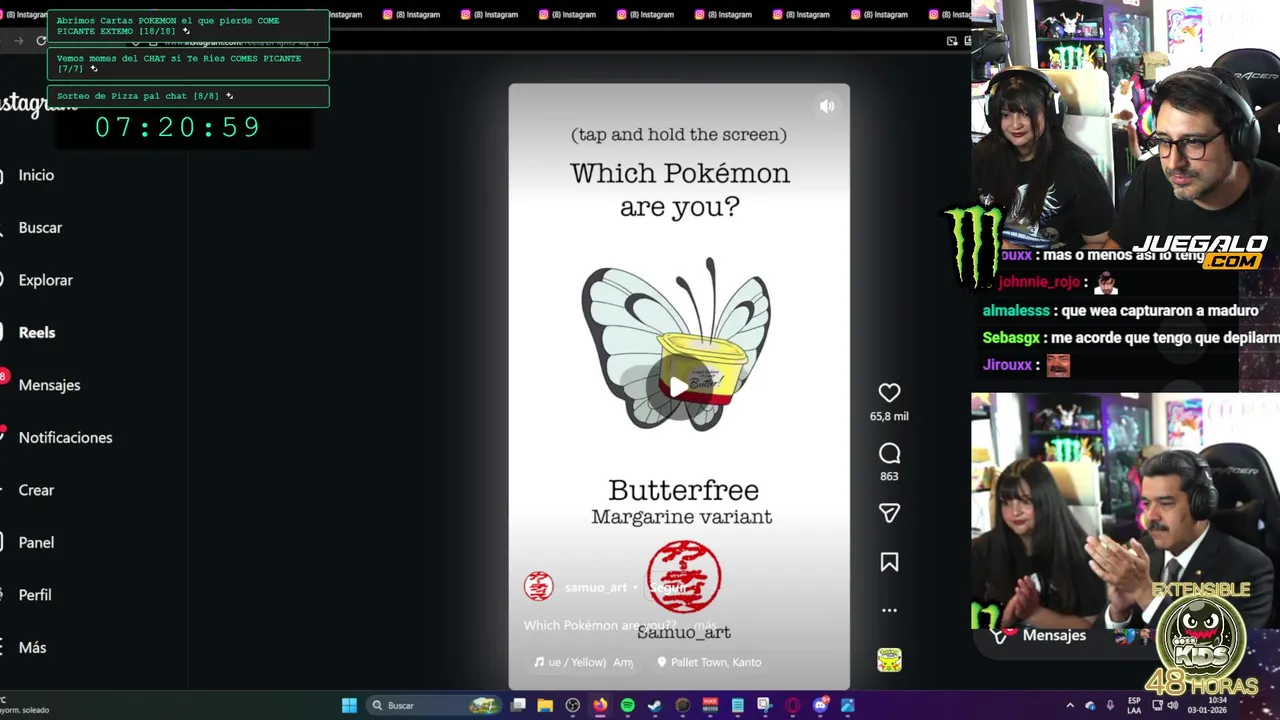Show the 863 comments count

889,477
